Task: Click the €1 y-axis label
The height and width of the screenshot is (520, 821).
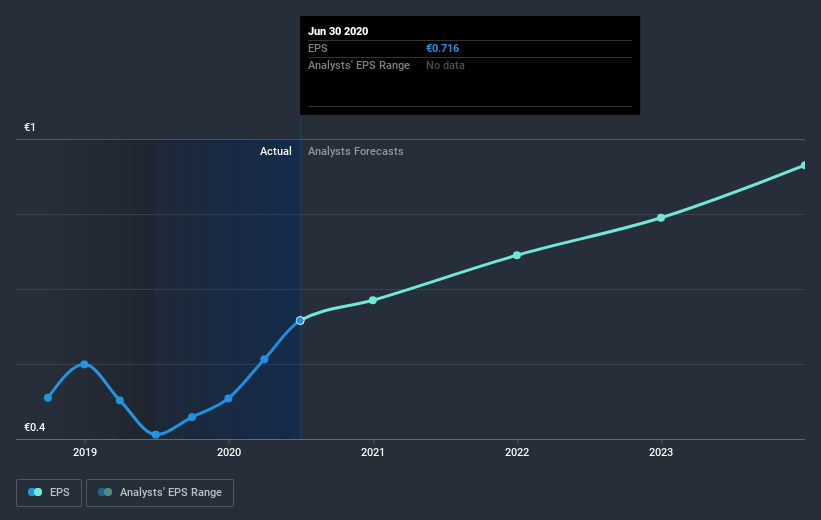Action: pyautogui.click(x=30, y=127)
